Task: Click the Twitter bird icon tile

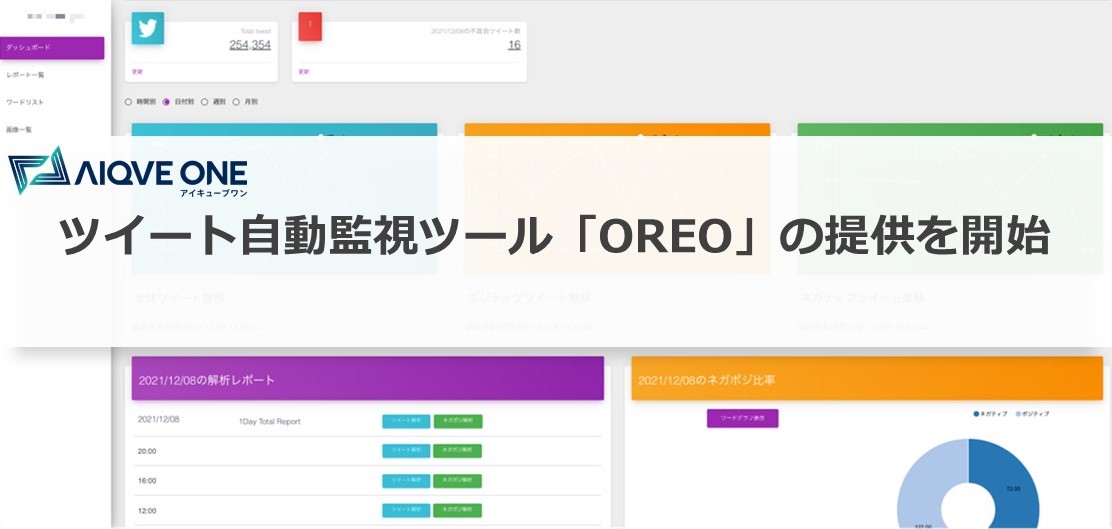Action: click(x=148, y=28)
